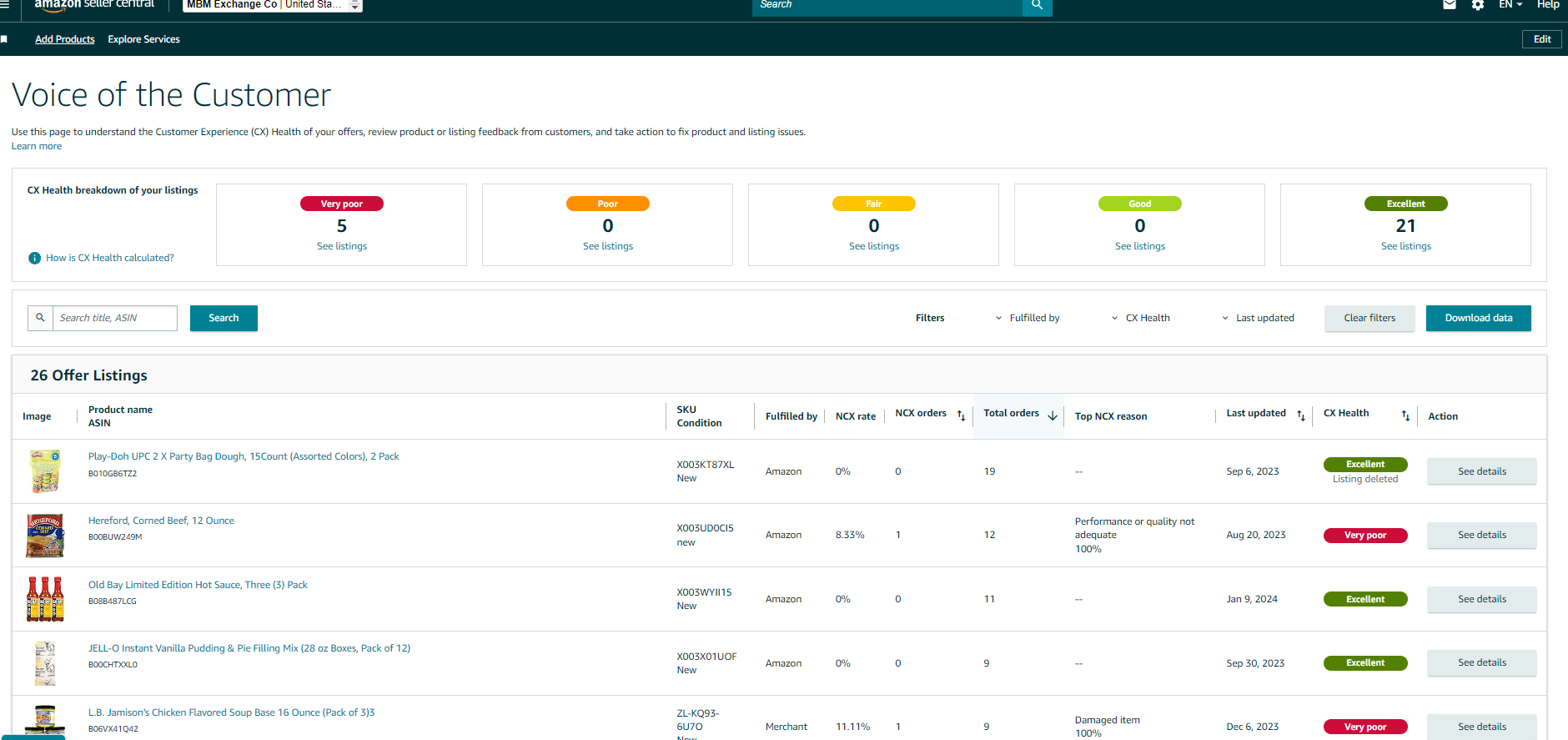Open L.B. Jamison's Chicken Soup Base link
Screen dimensions: 1568x740
232,712
